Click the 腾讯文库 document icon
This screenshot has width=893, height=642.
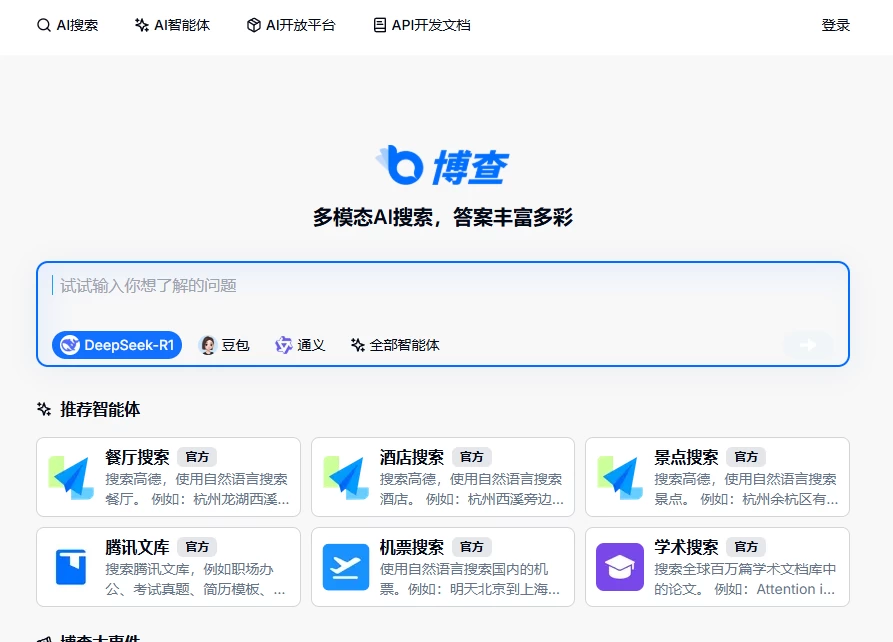pyautogui.click(x=71, y=567)
